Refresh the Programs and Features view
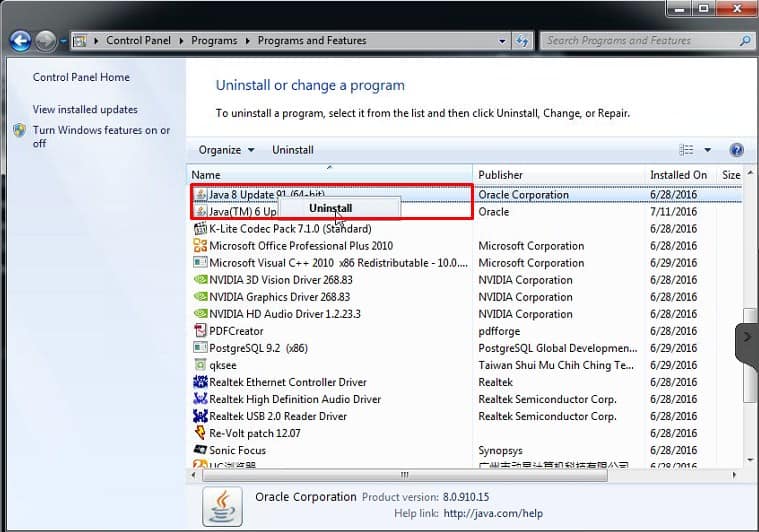Image resolution: width=759 pixels, height=532 pixels. [522, 41]
